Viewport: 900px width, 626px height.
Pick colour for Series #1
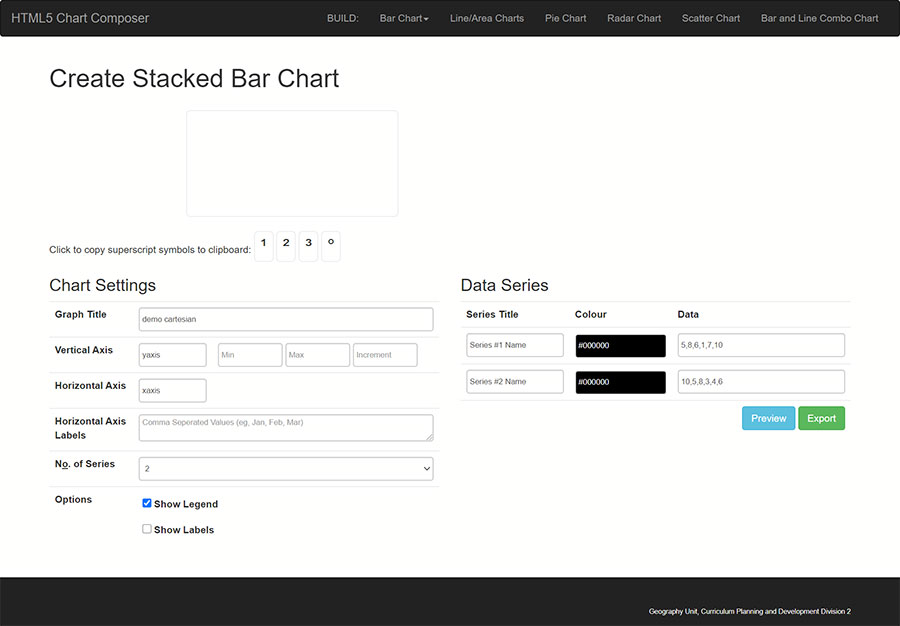[x=620, y=345]
